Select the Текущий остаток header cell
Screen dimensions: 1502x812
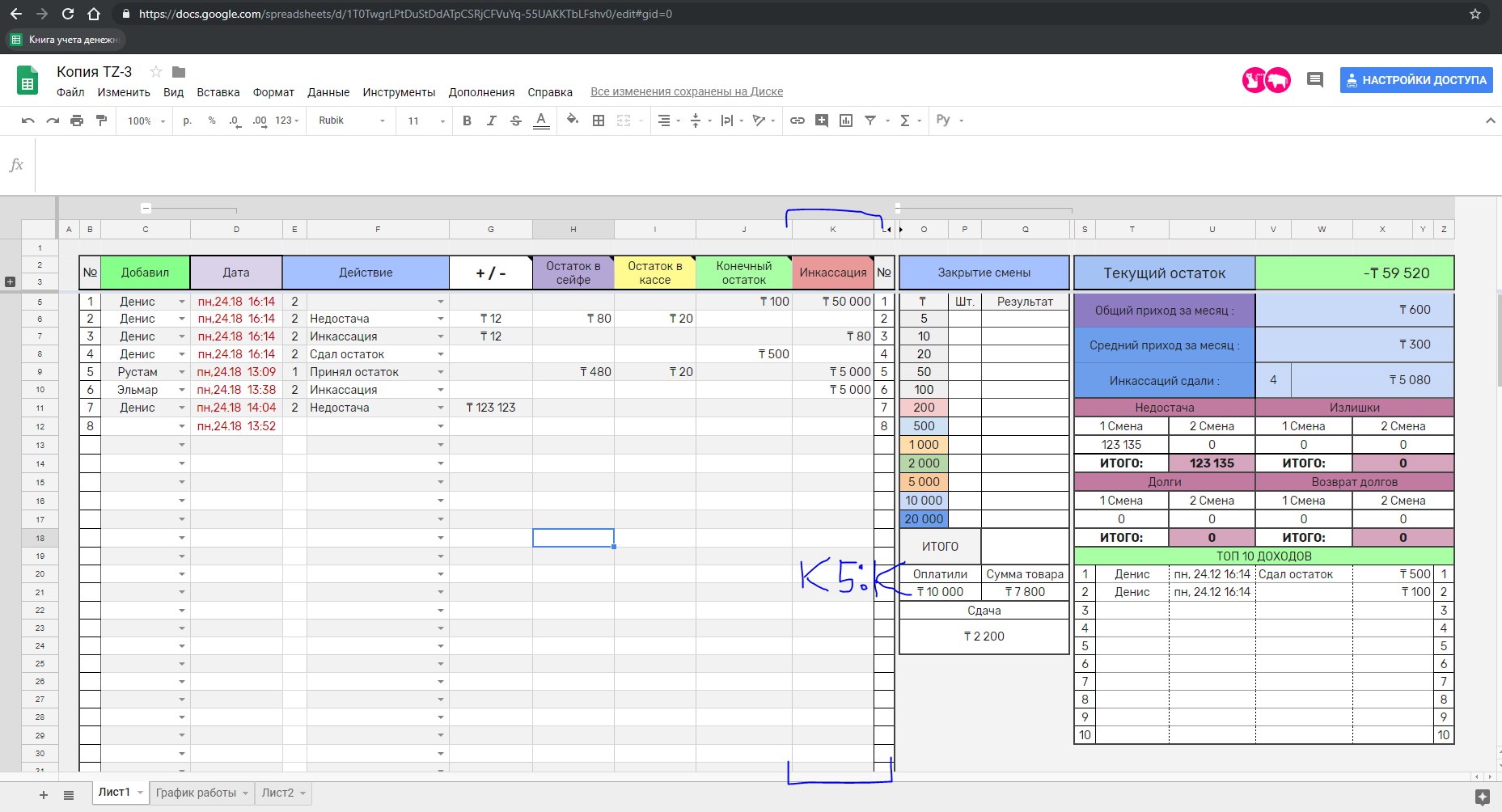click(1164, 273)
